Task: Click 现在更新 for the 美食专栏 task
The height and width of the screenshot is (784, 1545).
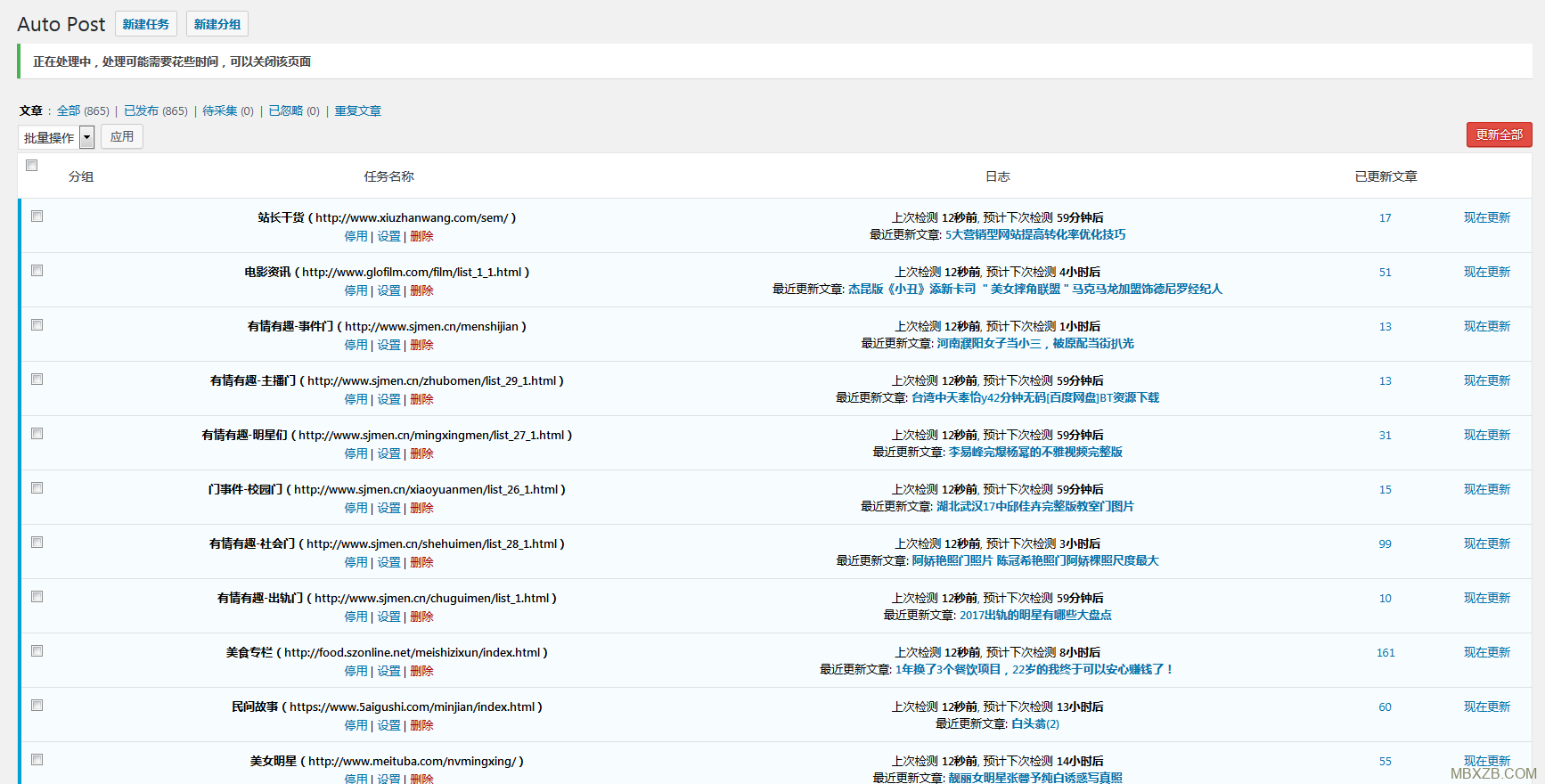Action: coord(1487,652)
